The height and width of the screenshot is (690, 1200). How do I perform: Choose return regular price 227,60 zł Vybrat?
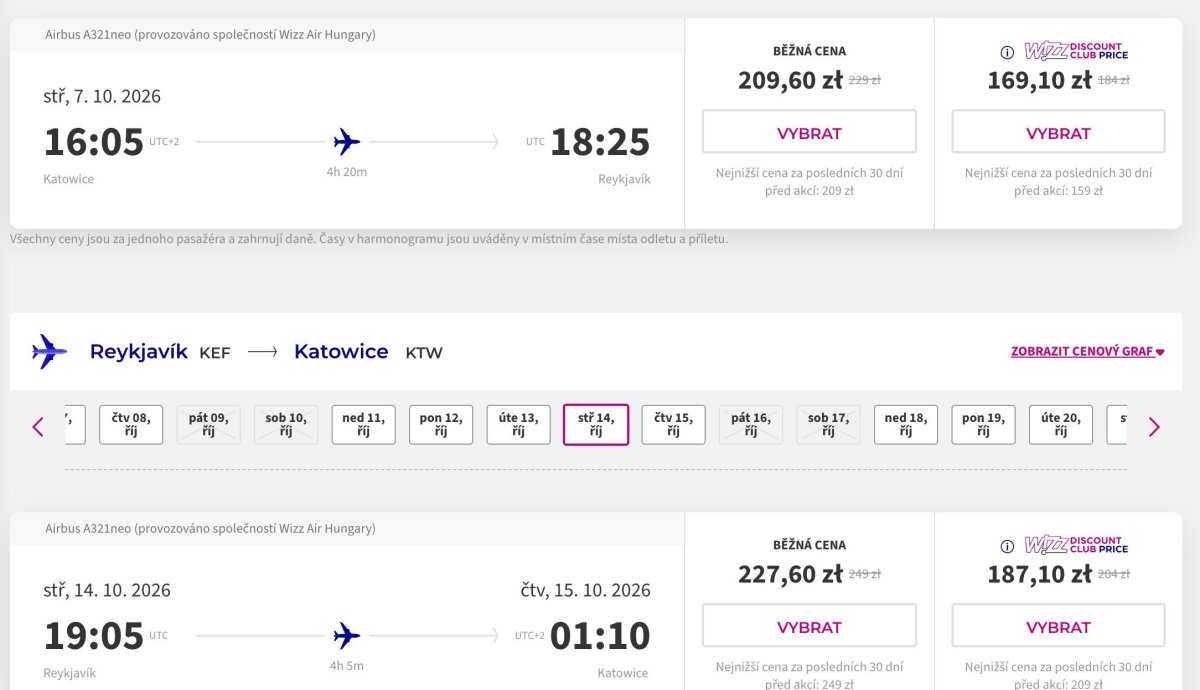click(x=809, y=626)
